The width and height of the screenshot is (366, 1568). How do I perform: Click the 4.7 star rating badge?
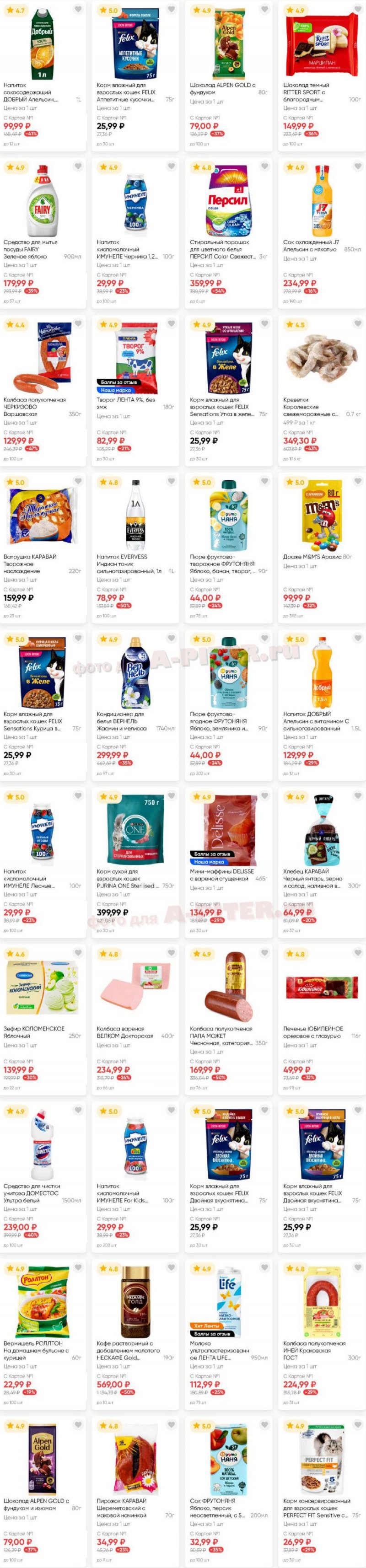[15, 11]
